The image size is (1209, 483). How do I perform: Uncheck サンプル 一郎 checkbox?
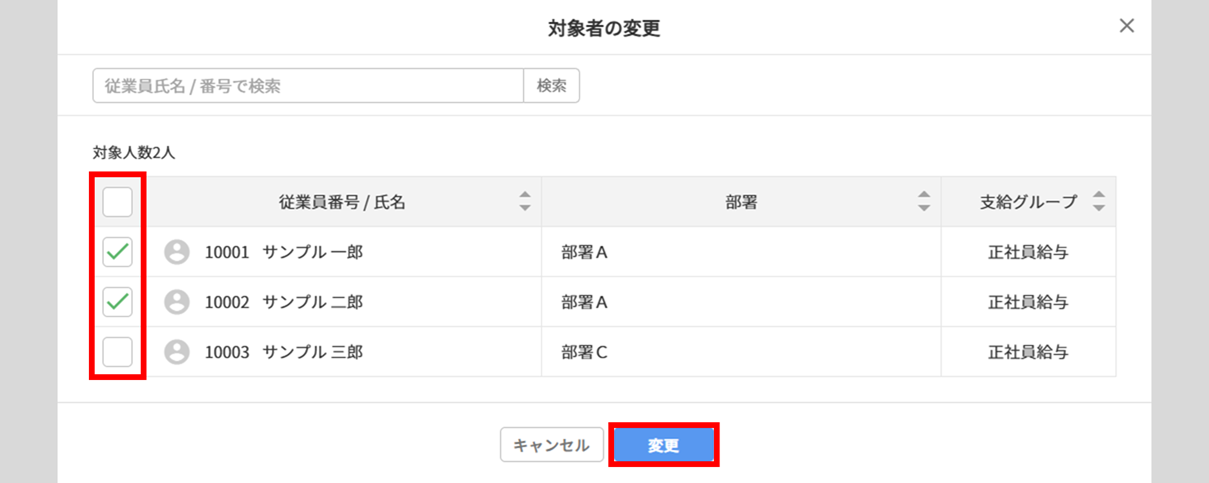coord(118,252)
